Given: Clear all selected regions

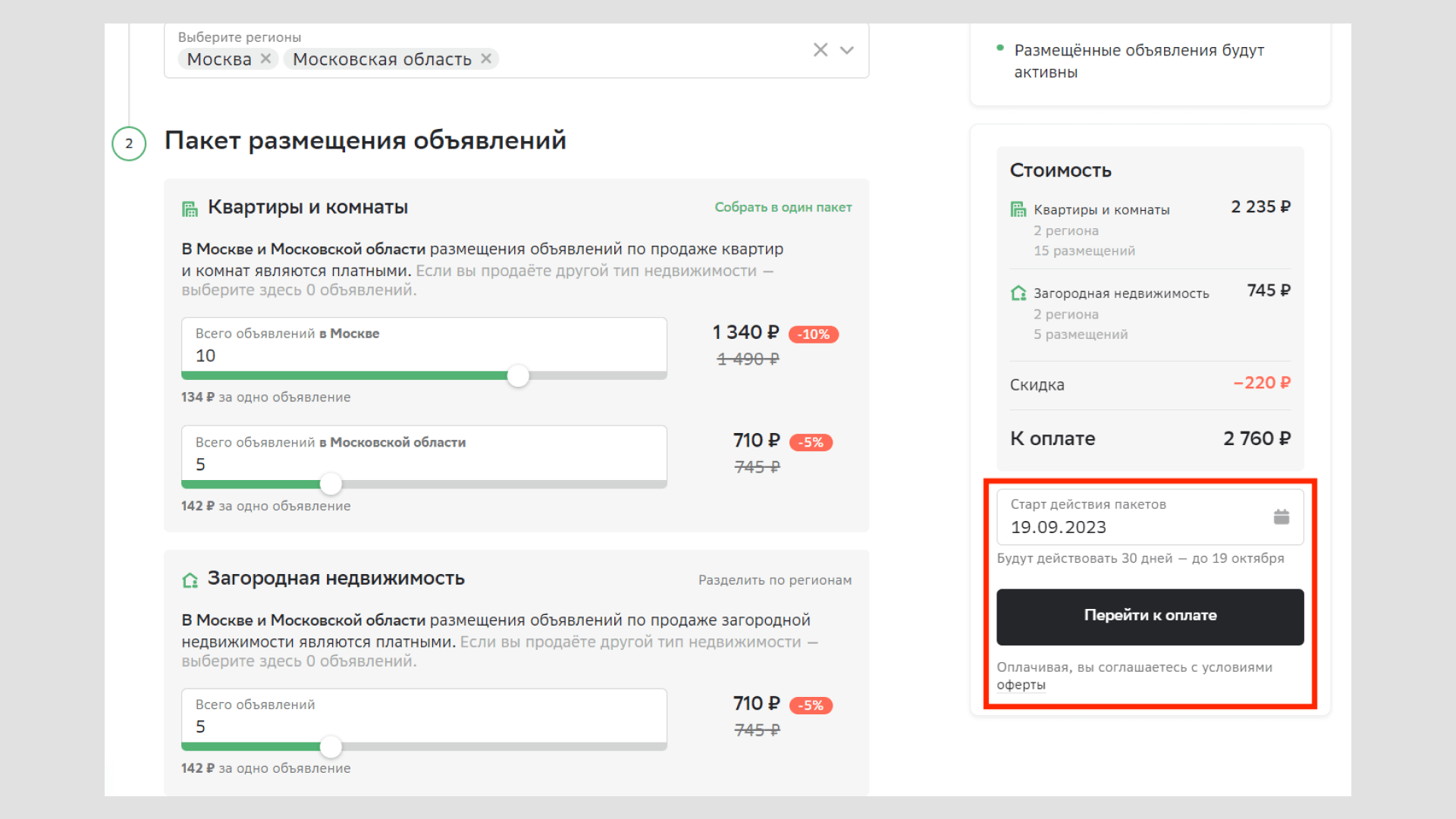Looking at the screenshot, I should (821, 50).
